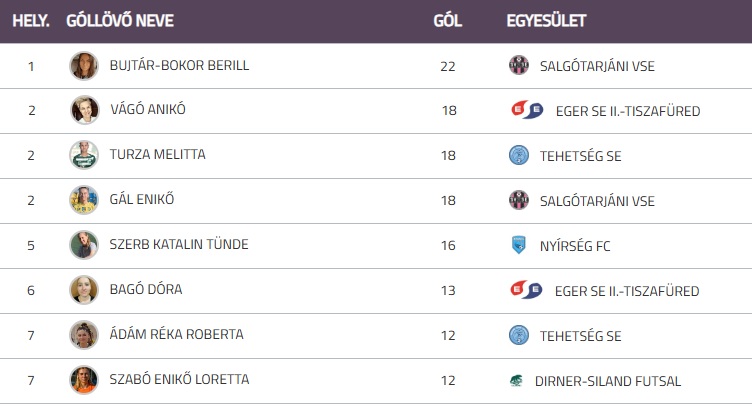
Task: Click Salgótarjáni VSE logo beside Gál Enikő
Action: tap(518, 200)
